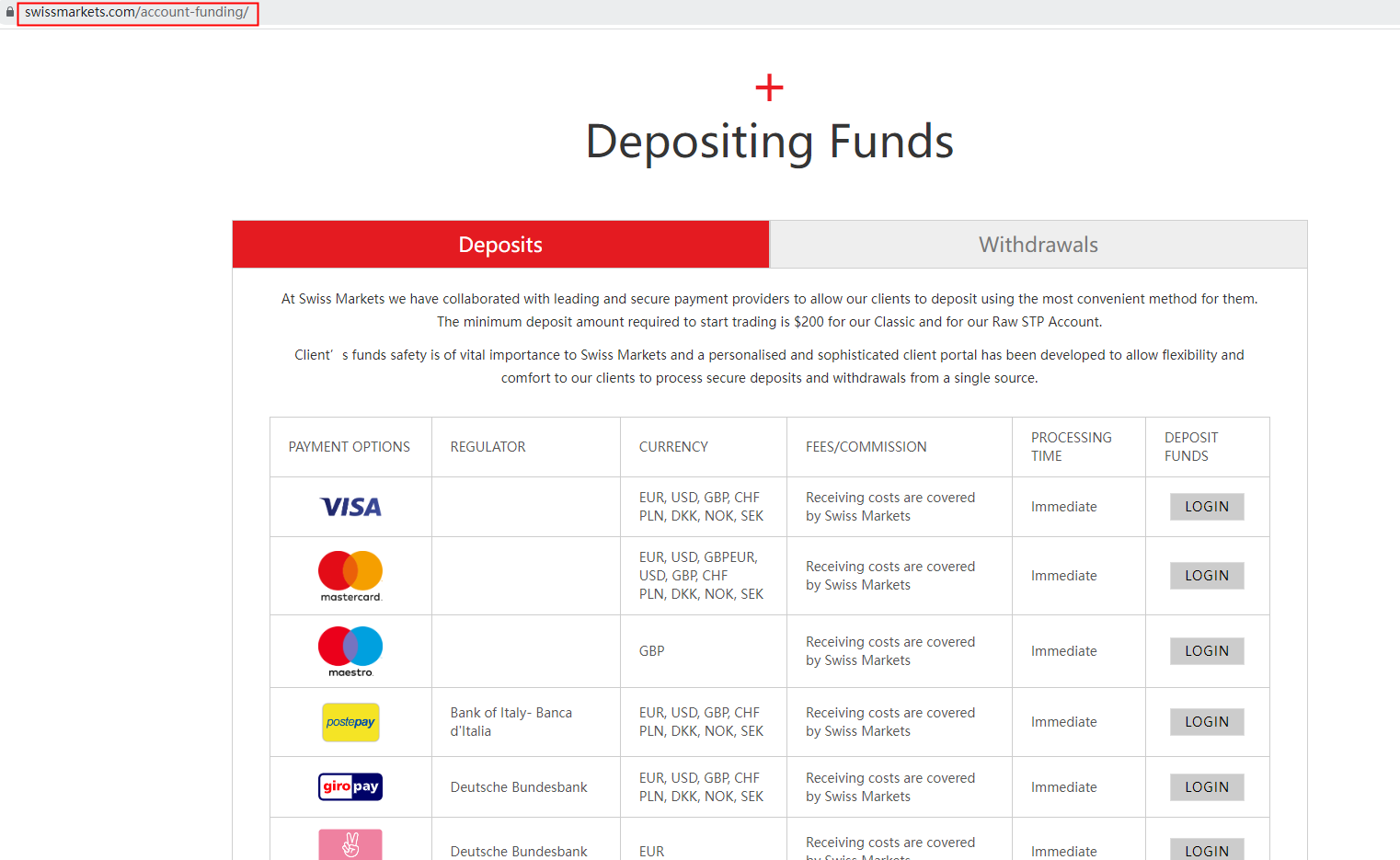The image size is (1400, 860).
Task: Click the Depositing Funds heading
Action: tap(770, 142)
